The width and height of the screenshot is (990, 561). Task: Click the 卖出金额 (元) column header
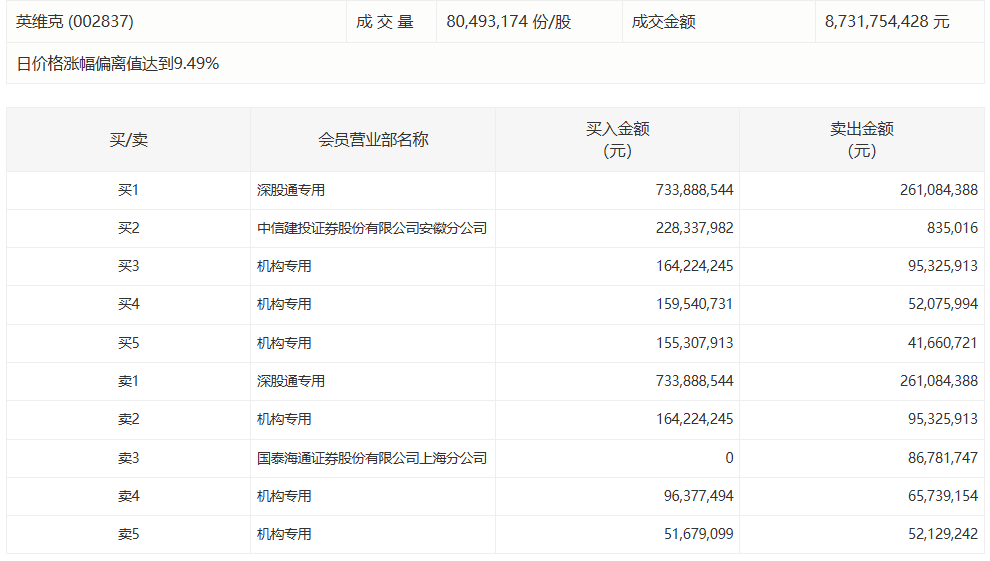(861, 140)
